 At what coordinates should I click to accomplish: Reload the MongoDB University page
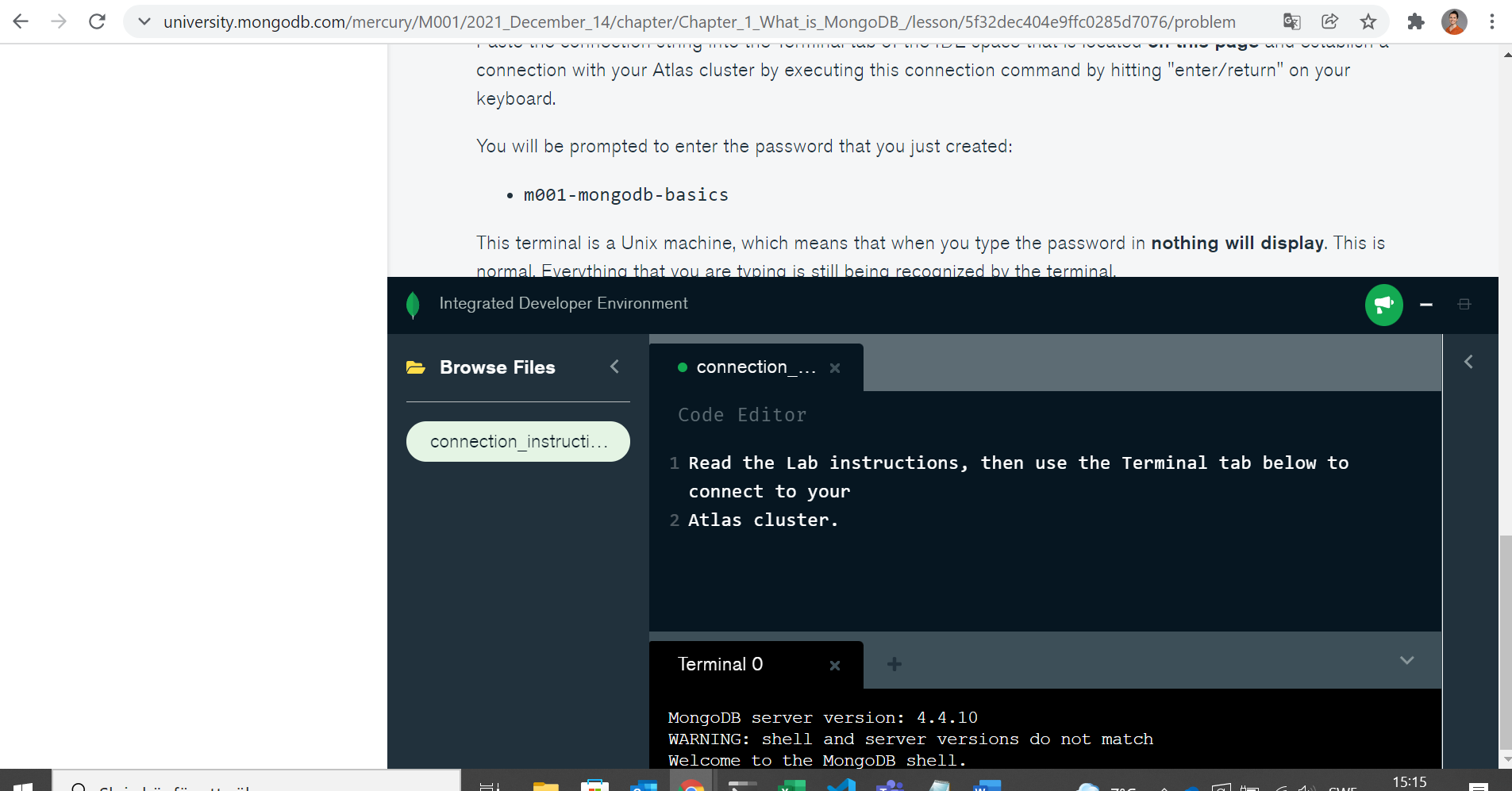tap(97, 21)
